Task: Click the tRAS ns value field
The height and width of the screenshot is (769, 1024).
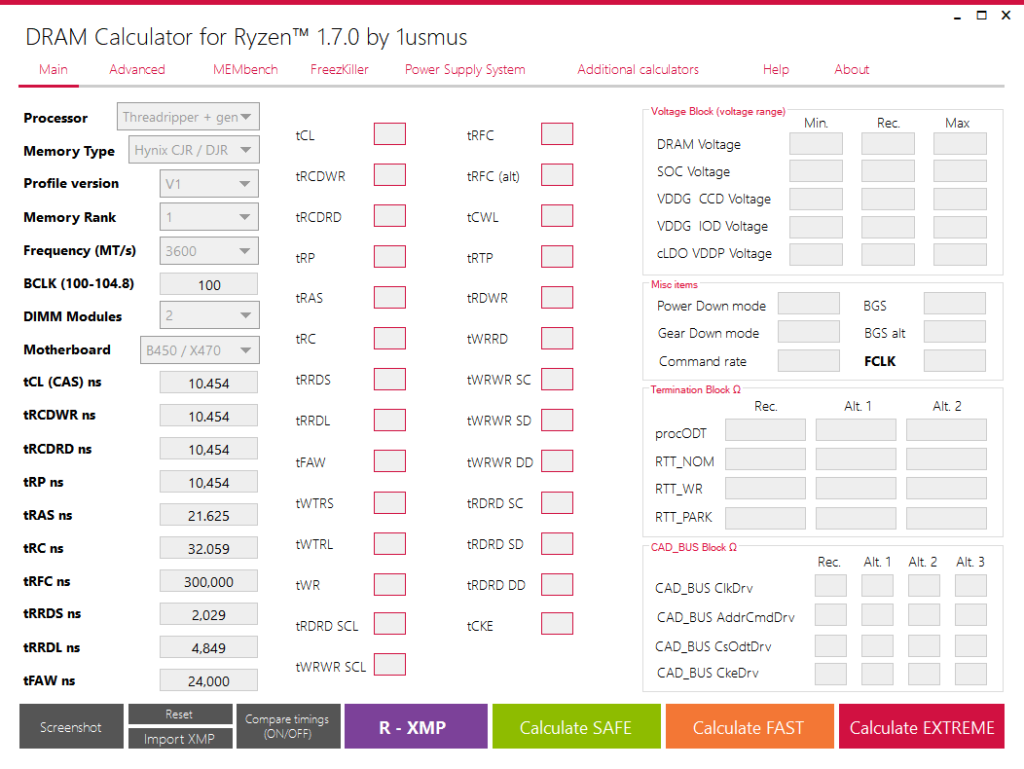Action: [x=209, y=516]
